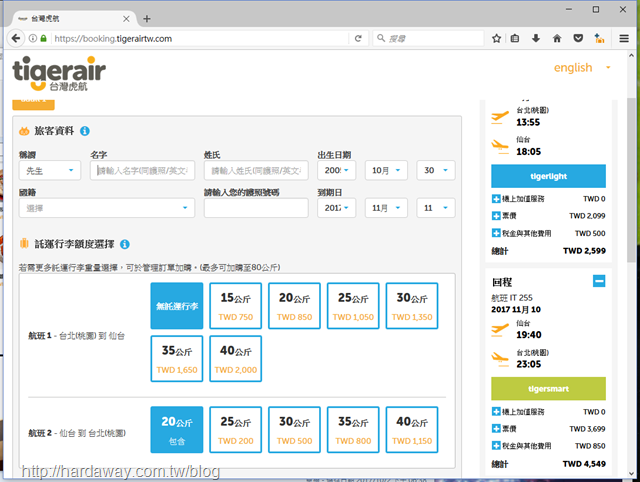Screen dimensions: 640x482
Task: Click the 名字 first name input field
Action: tap(142, 170)
